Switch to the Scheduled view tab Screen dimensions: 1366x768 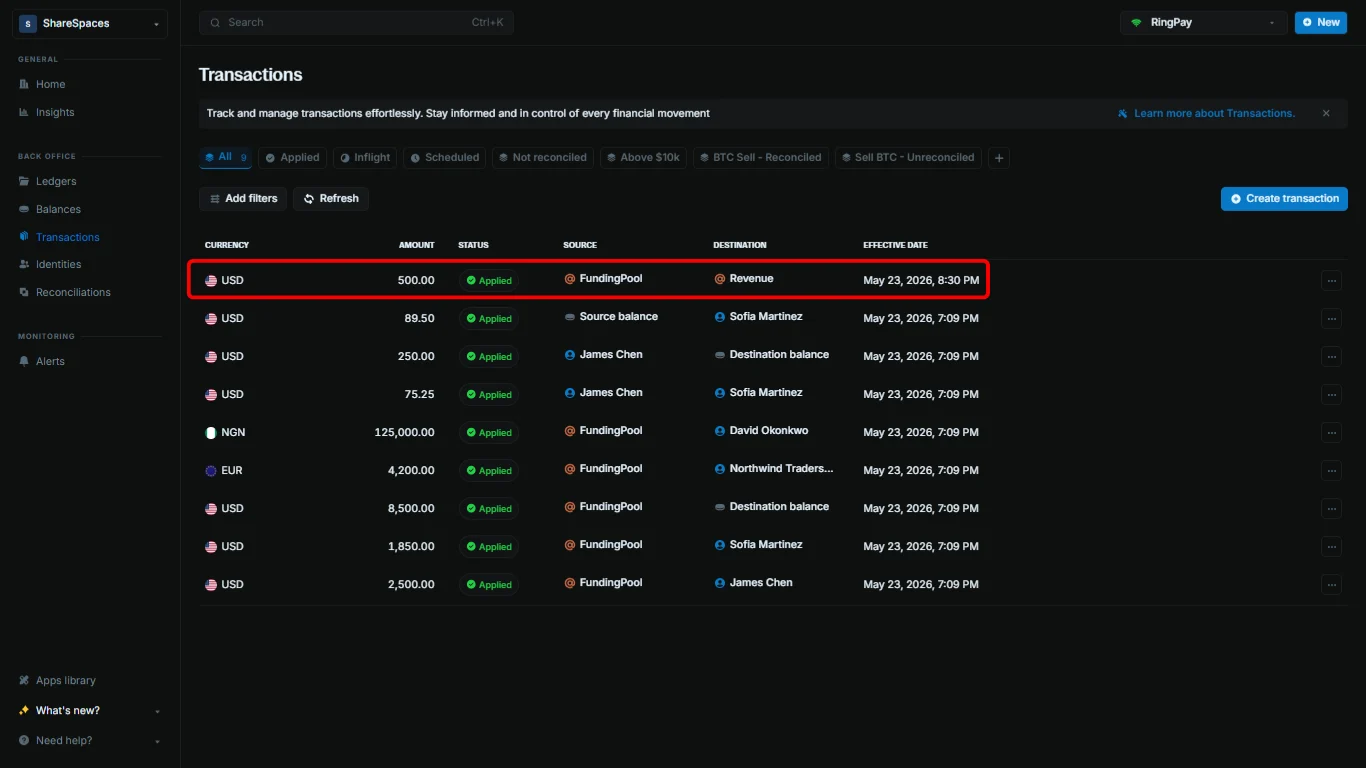tap(444, 157)
